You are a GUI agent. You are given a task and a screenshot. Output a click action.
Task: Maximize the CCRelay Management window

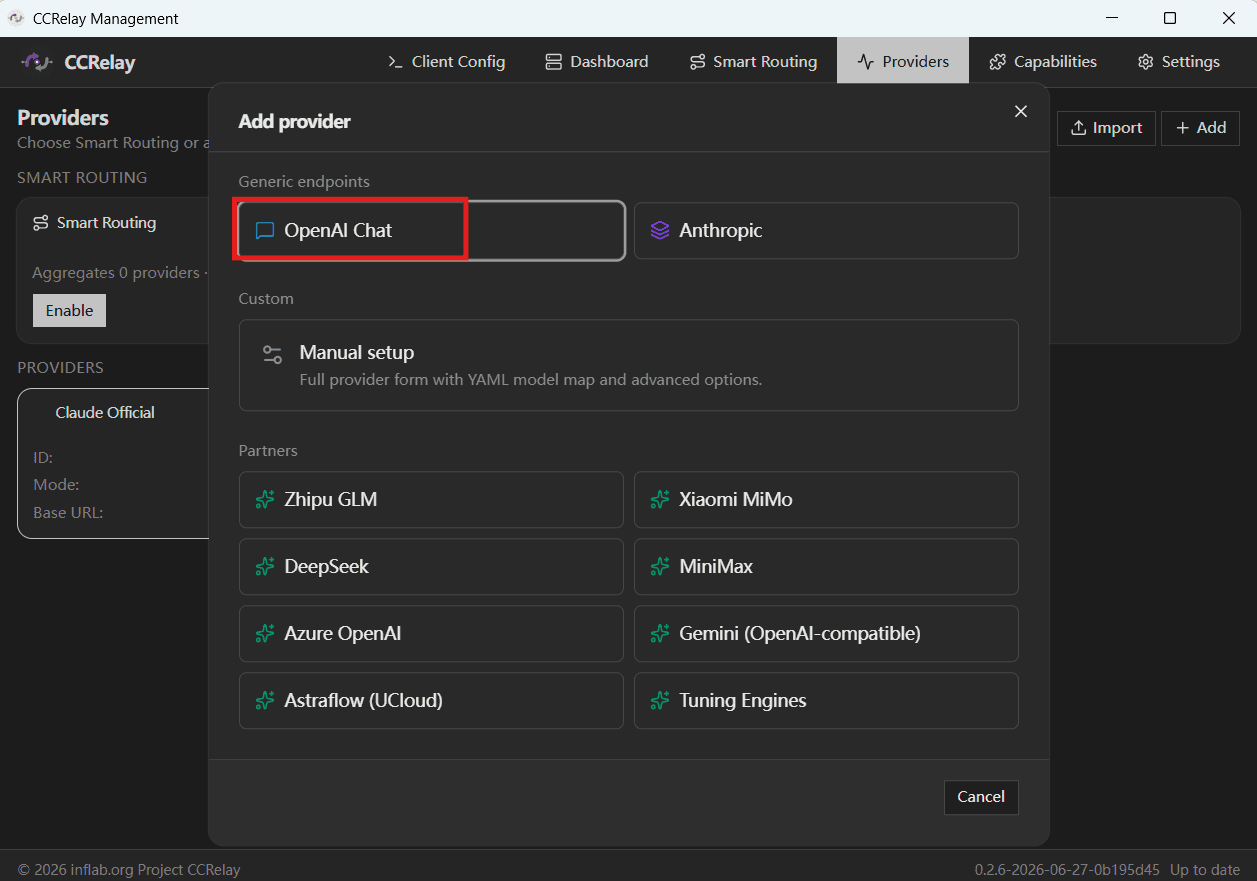(x=1170, y=18)
